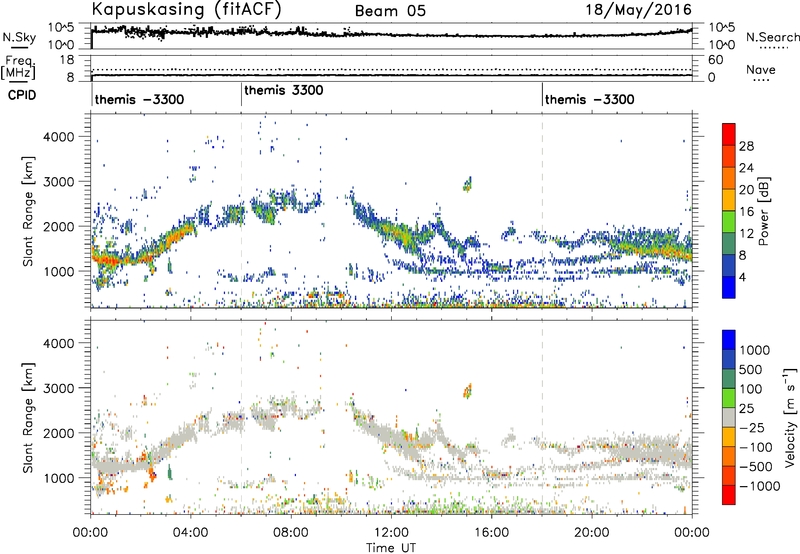Click the -100 label on Velocity color bar

pos(756,447)
